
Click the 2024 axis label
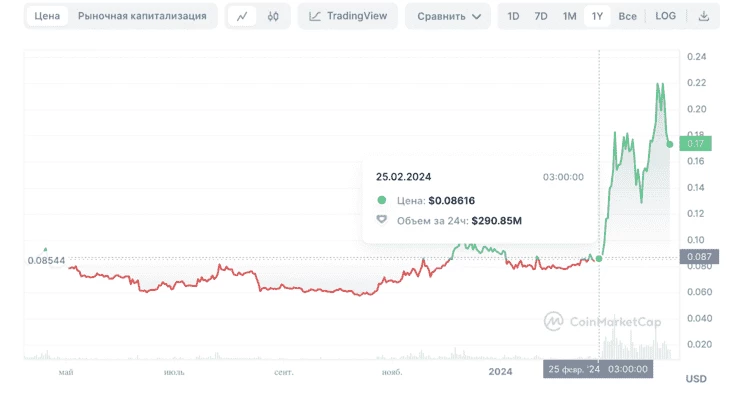pos(500,372)
